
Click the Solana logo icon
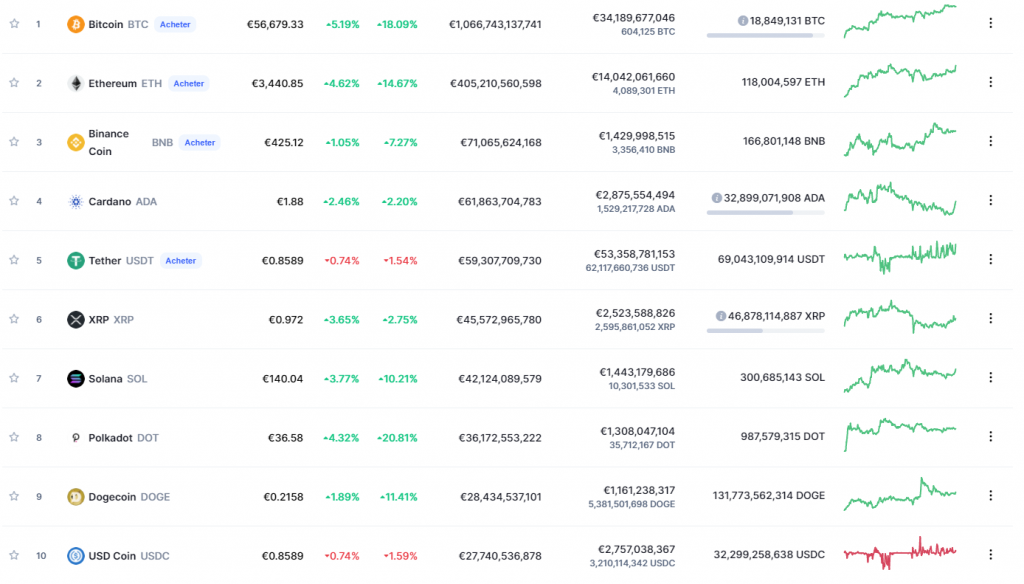click(75, 378)
